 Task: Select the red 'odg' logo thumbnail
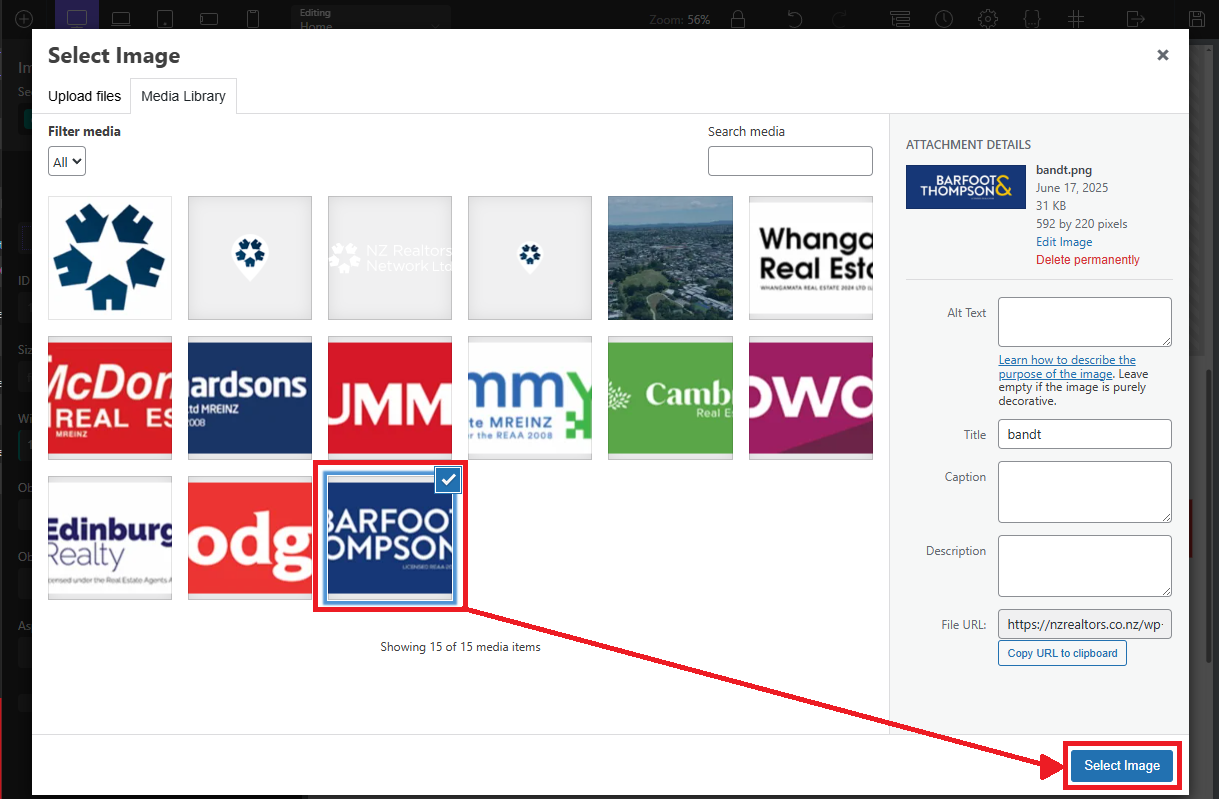coord(250,538)
